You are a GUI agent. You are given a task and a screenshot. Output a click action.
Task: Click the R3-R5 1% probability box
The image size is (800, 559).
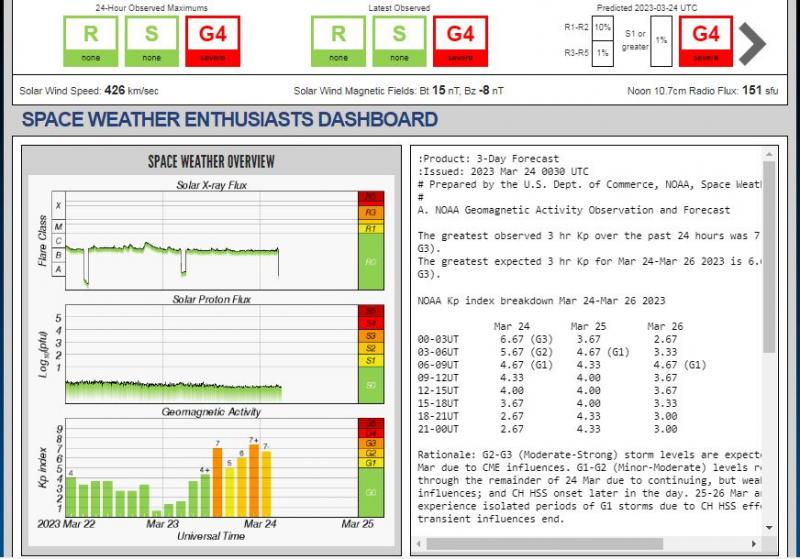(x=602, y=53)
